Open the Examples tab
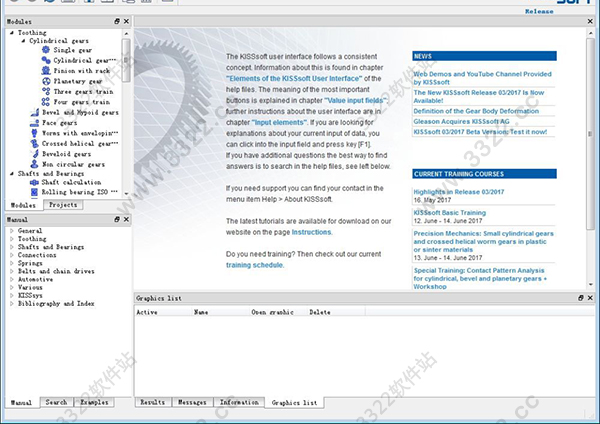 (x=94, y=402)
